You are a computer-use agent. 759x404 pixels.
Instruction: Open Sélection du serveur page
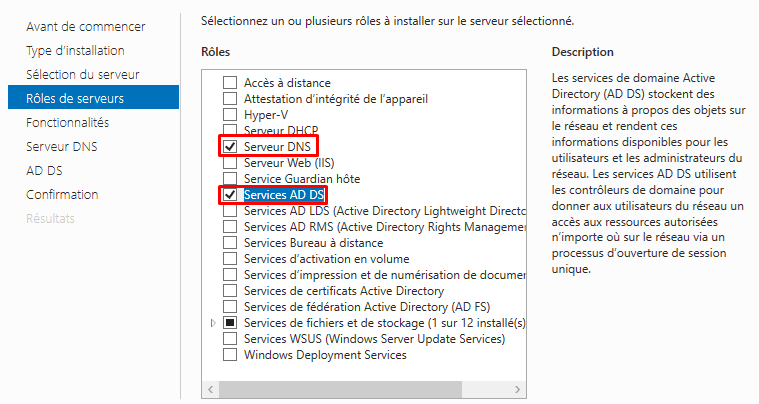[82, 74]
